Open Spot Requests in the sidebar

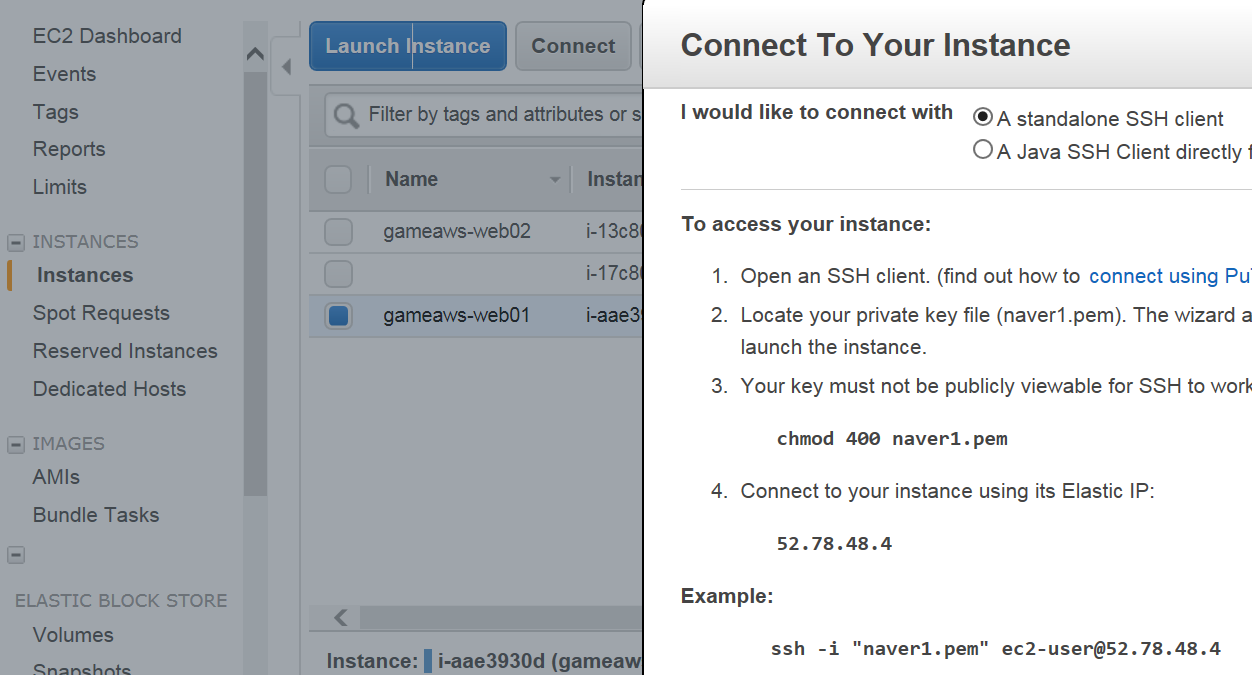click(101, 313)
